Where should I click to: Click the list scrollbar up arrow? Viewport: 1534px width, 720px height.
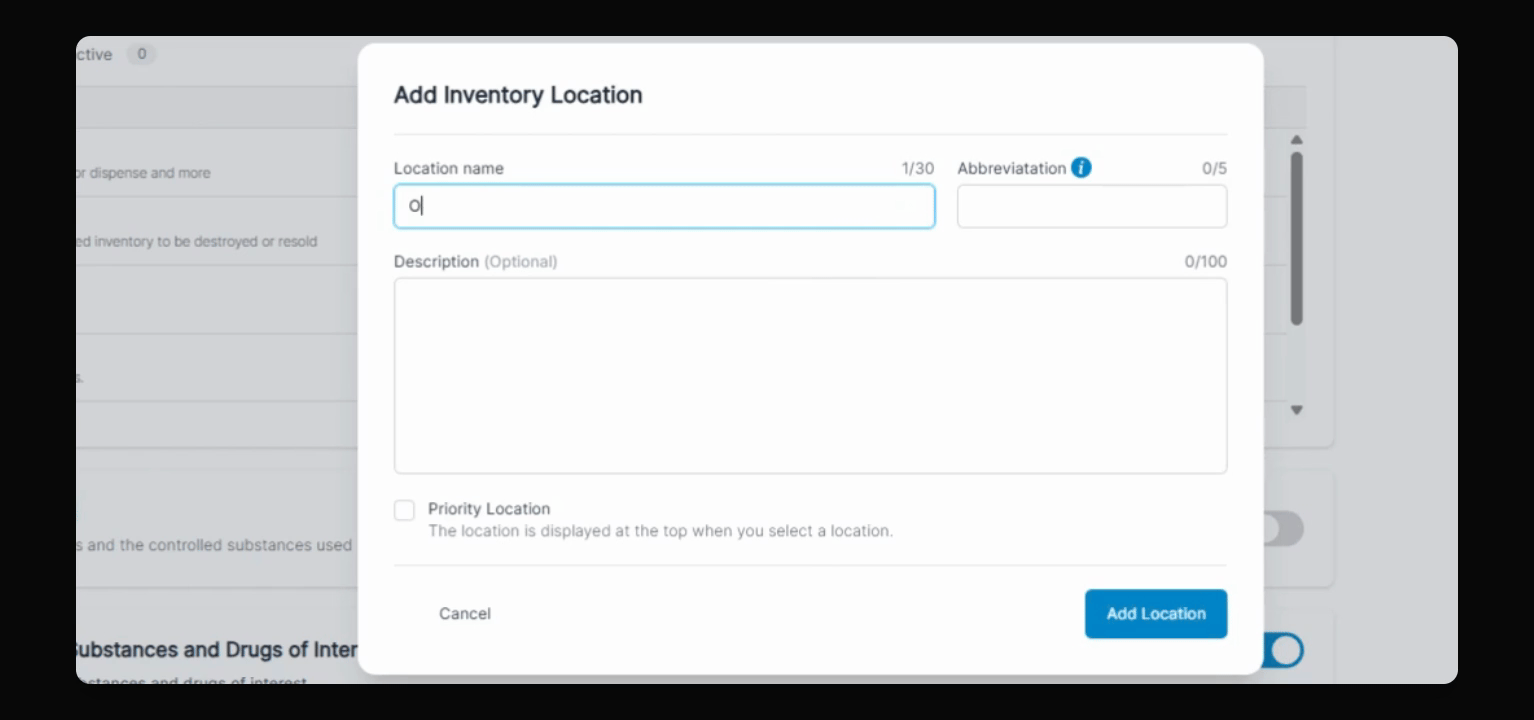[x=1297, y=140]
